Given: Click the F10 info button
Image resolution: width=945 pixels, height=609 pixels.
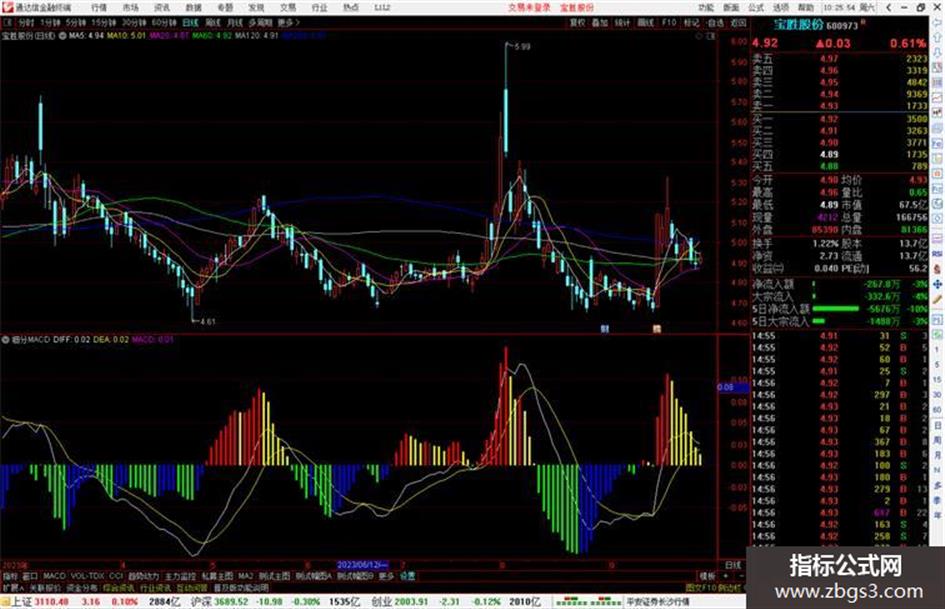Looking at the screenshot, I should 669,22.
